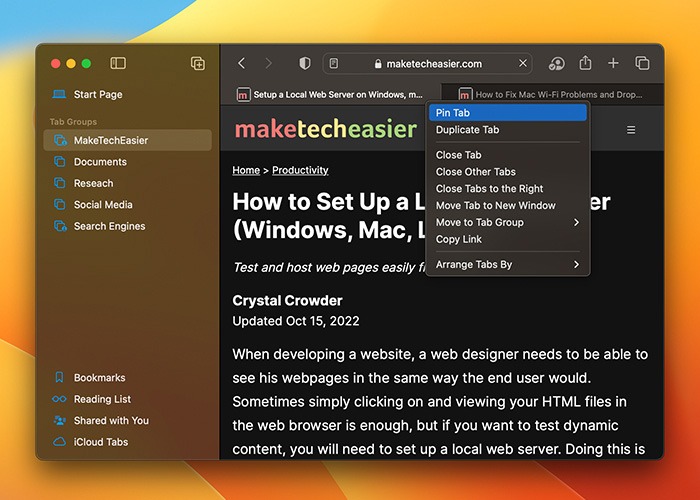The height and width of the screenshot is (500, 700).
Task: Choose Duplicate Tab from context menu
Action: coord(508,129)
